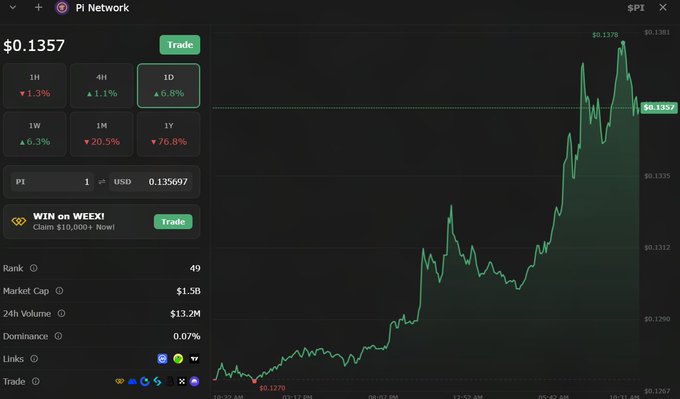Open the CoinGecko link icon
The image size is (680, 399).
click(178, 359)
